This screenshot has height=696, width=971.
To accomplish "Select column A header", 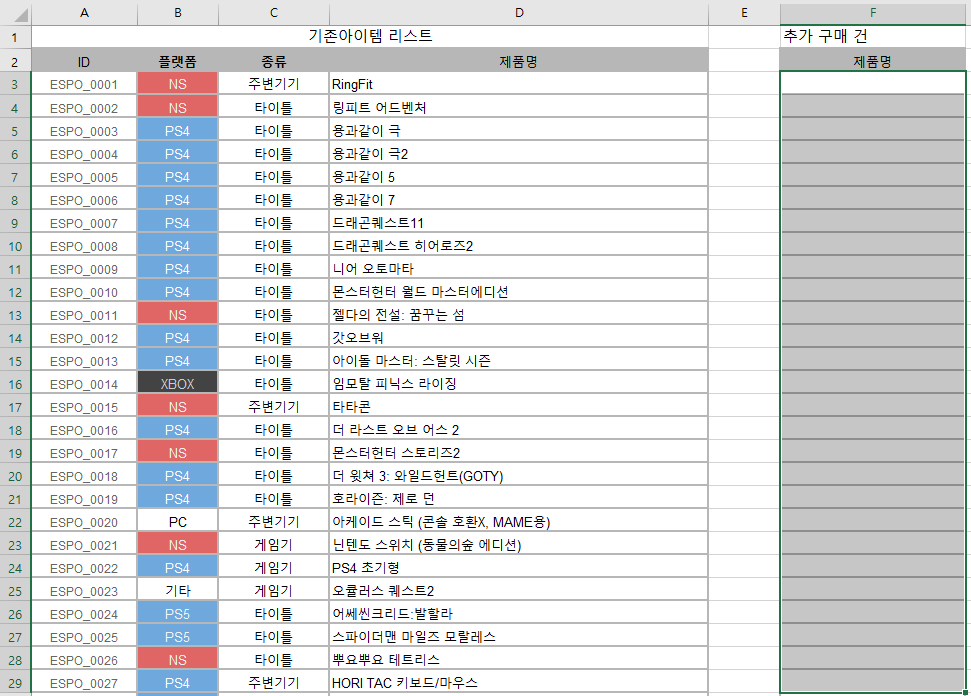I will point(84,12).
